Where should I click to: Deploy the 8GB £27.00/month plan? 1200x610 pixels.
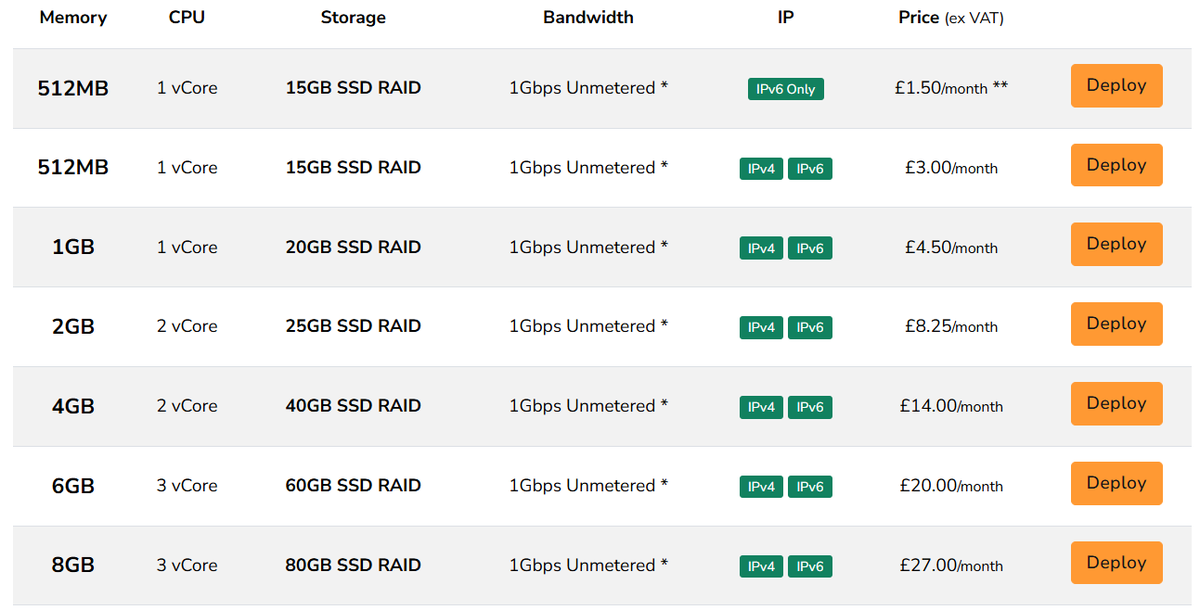click(x=1116, y=562)
